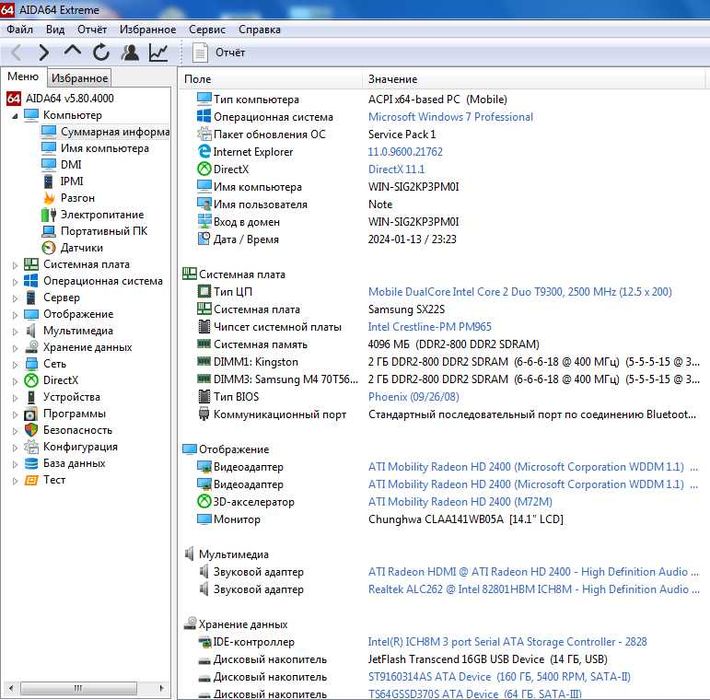Select AIDA64 v5.80.4000 root node

click(70, 98)
